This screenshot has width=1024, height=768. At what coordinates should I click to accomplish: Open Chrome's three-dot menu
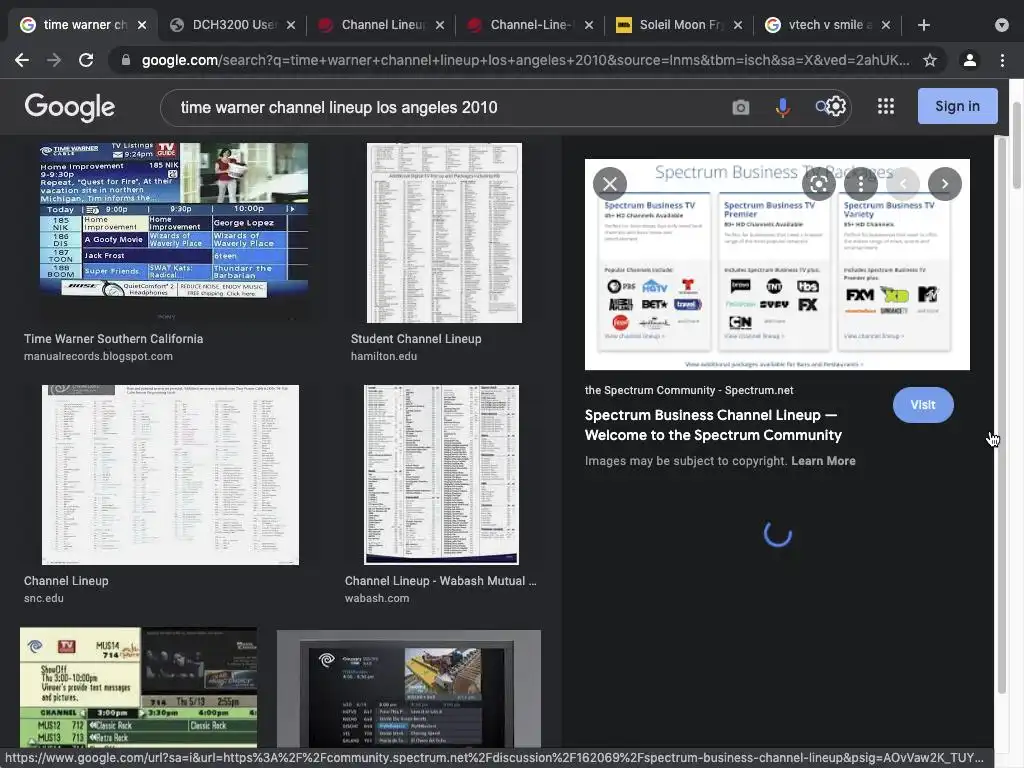pyautogui.click(x=1002, y=60)
